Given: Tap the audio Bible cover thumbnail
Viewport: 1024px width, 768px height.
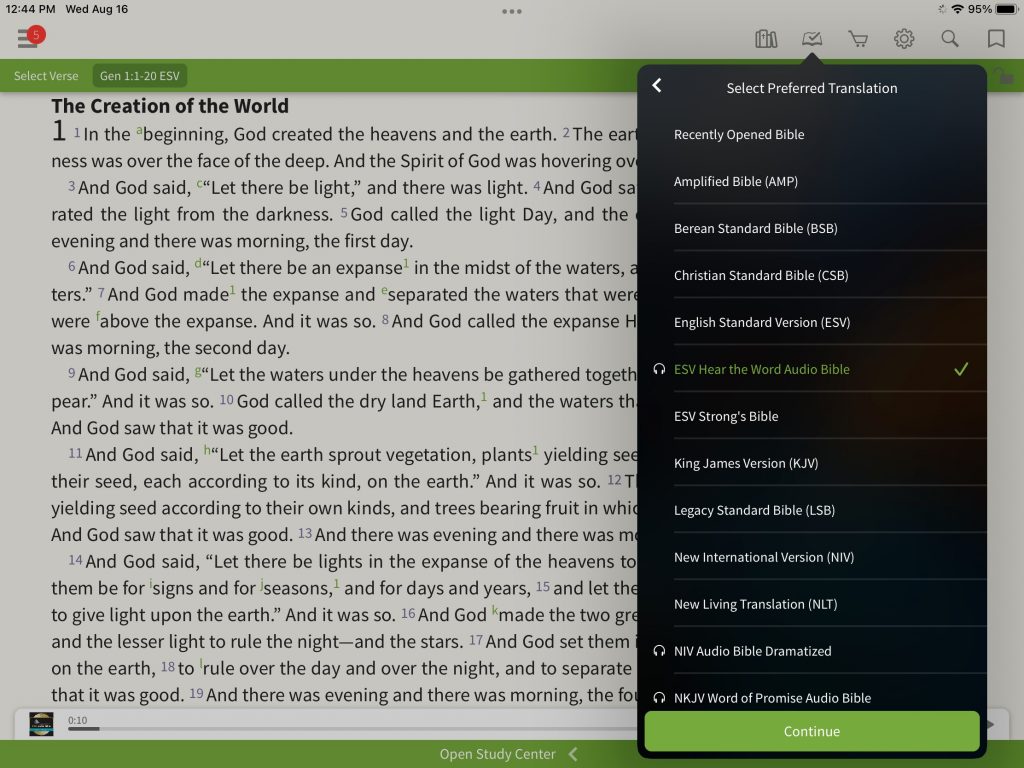Looking at the screenshot, I should (x=41, y=724).
